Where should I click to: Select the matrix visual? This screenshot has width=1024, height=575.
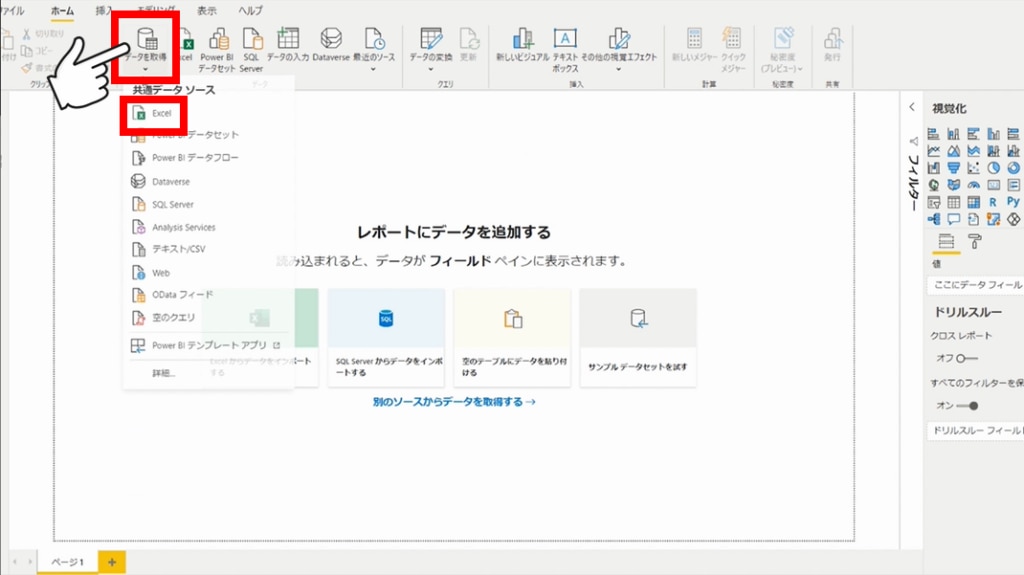coord(974,202)
